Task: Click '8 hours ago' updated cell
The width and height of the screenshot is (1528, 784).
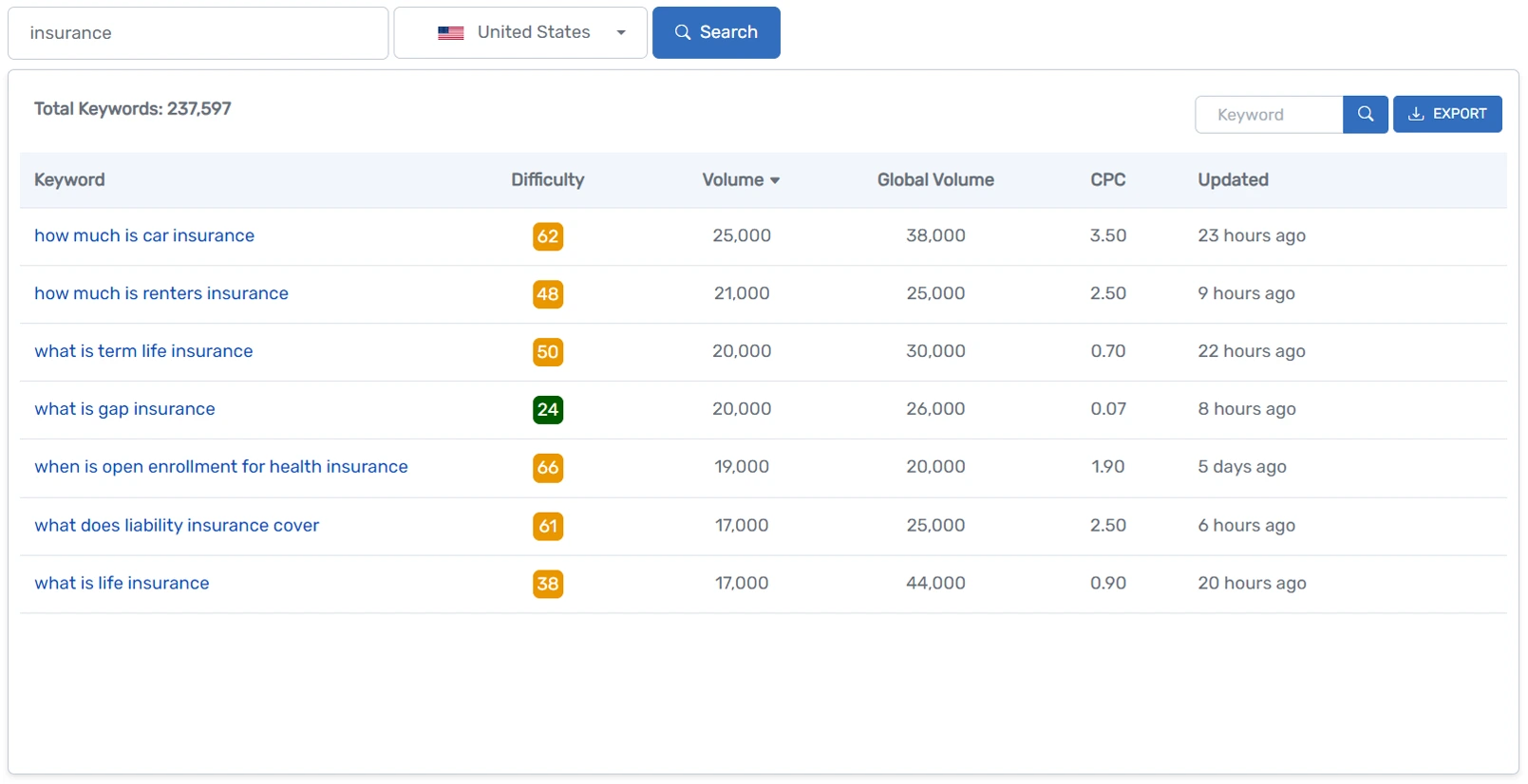Action: (1247, 409)
